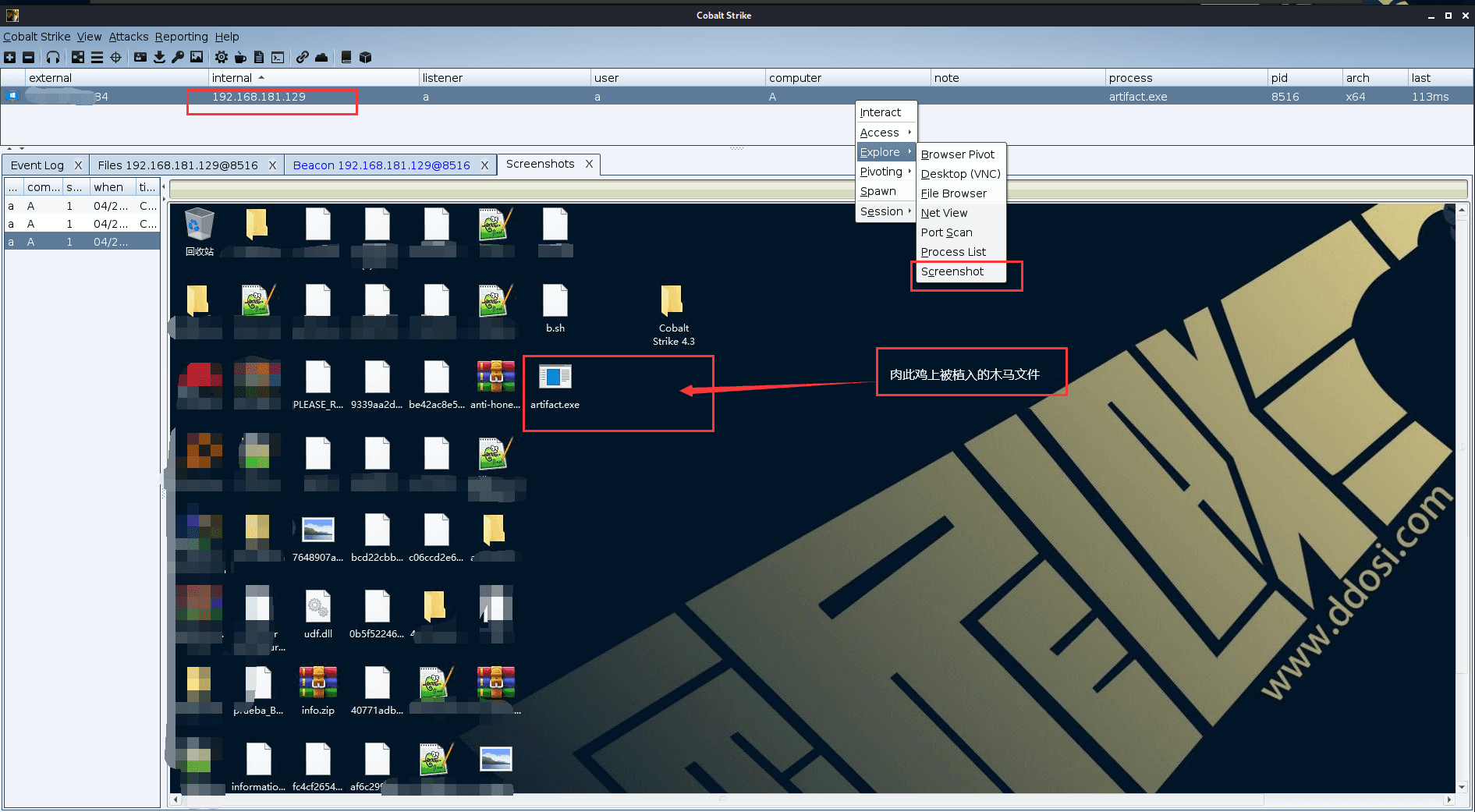Click the About cube icon in toolbar
The image size is (1475, 812).
[365, 57]
